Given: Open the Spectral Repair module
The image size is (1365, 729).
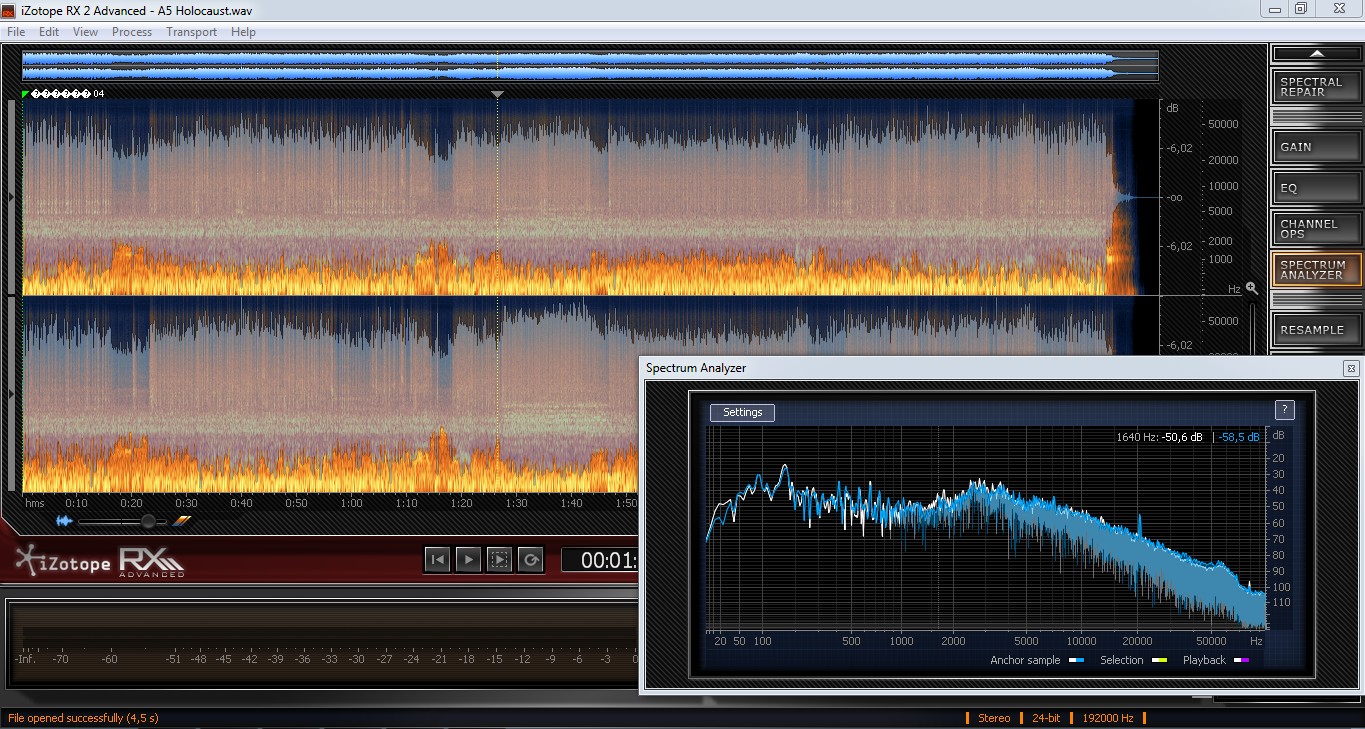Looking at the screenshot, I should 1316,87.
